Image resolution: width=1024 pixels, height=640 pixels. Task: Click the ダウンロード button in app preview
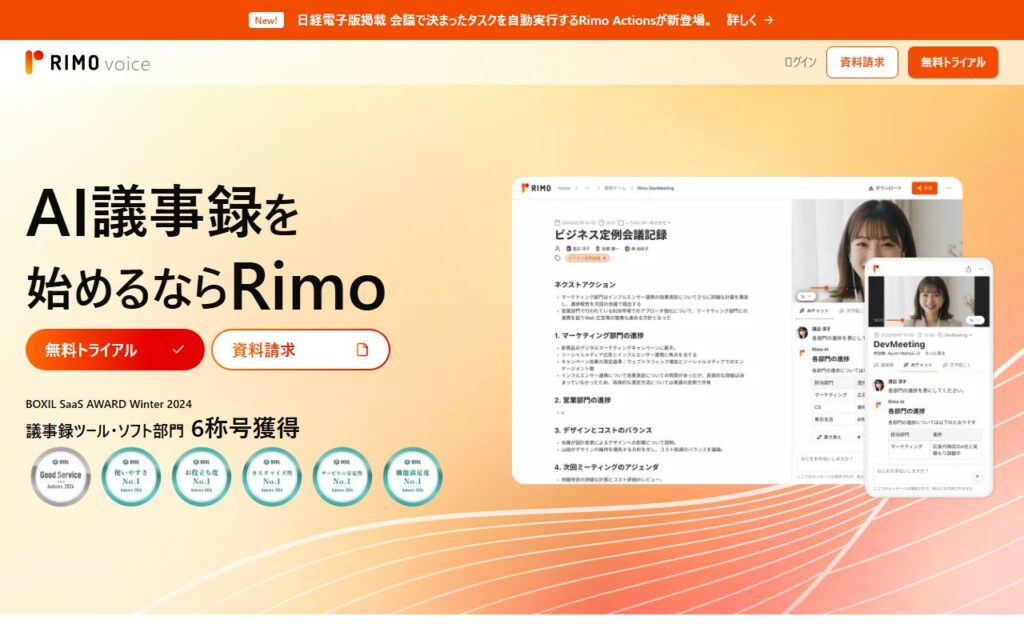(884, 188)
